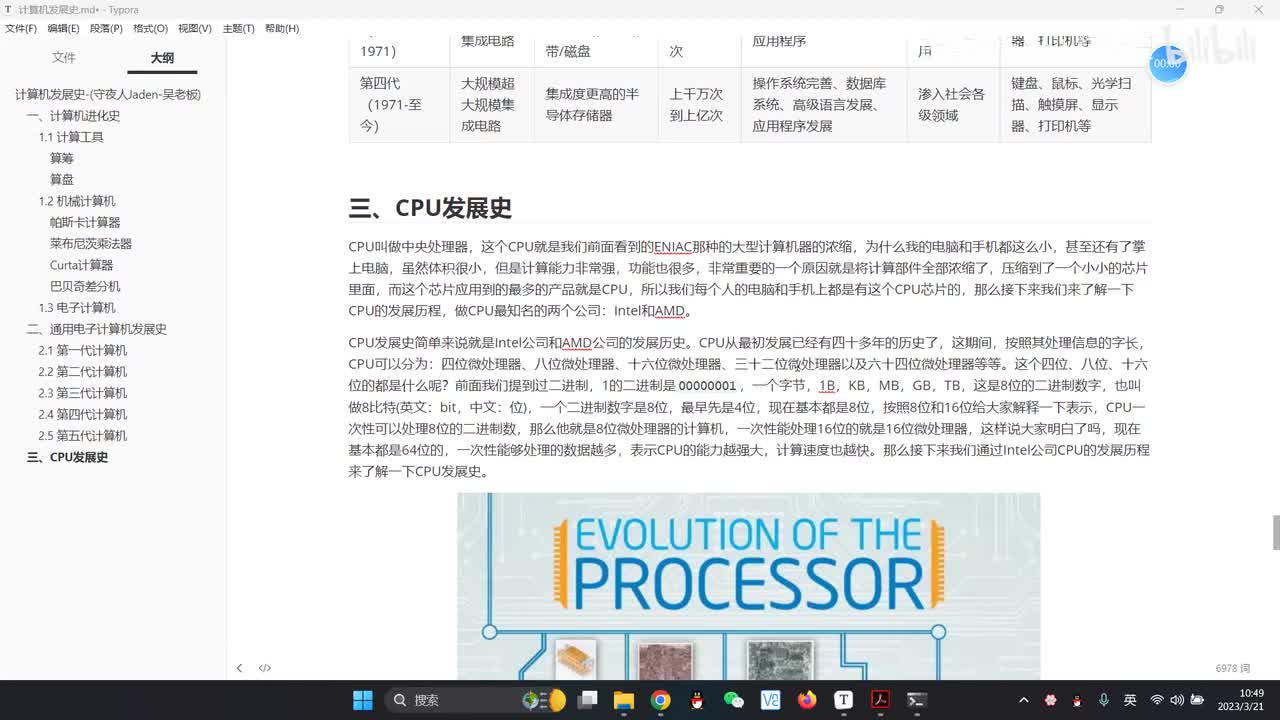The width and height of the screenshot is (1280, 720).
Task: Go to outline item 算筹
Action: coord(62,158)
